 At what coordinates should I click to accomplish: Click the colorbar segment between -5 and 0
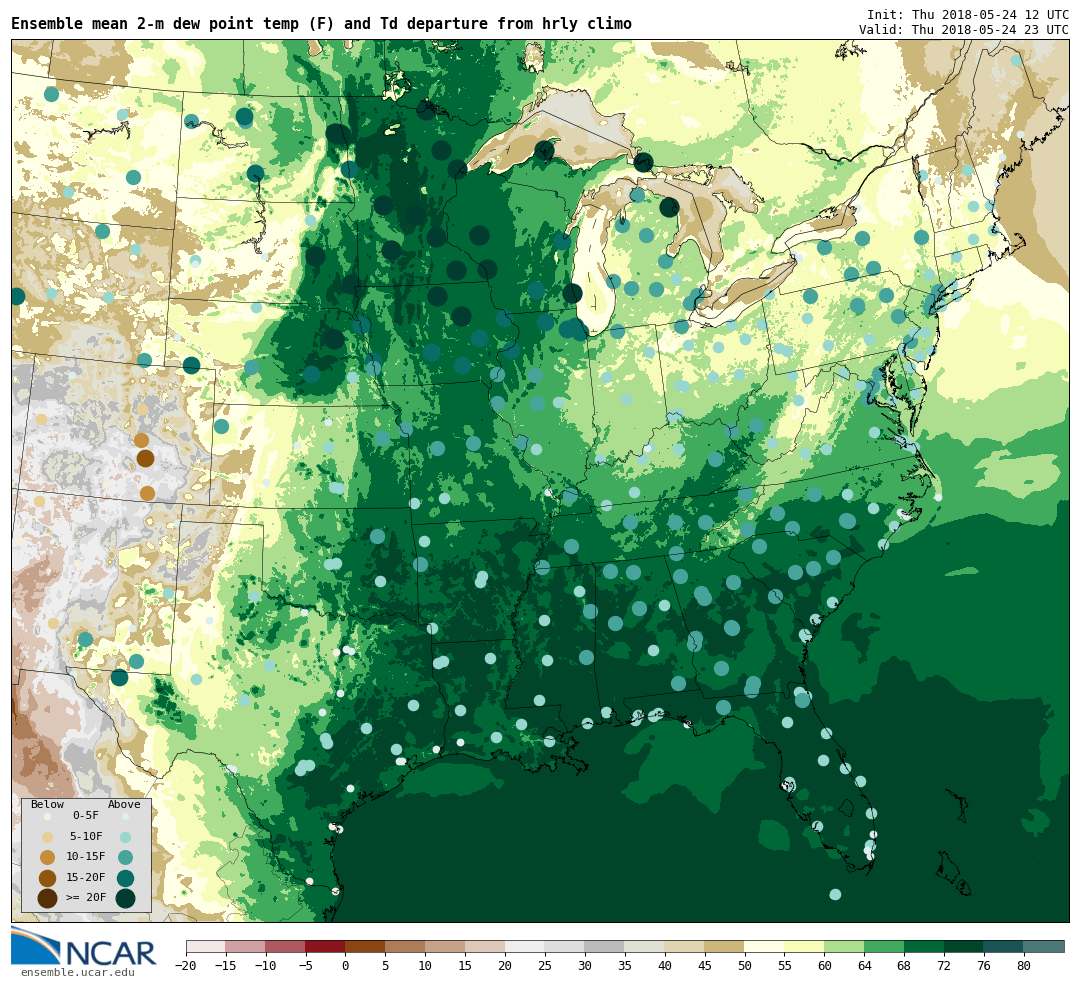point(325,946)
